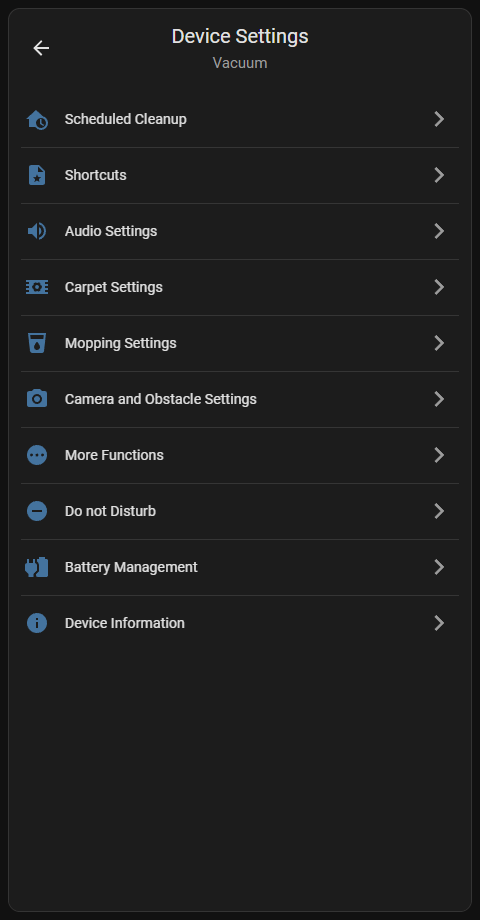Select the Battery Management label

click(131, 567)
